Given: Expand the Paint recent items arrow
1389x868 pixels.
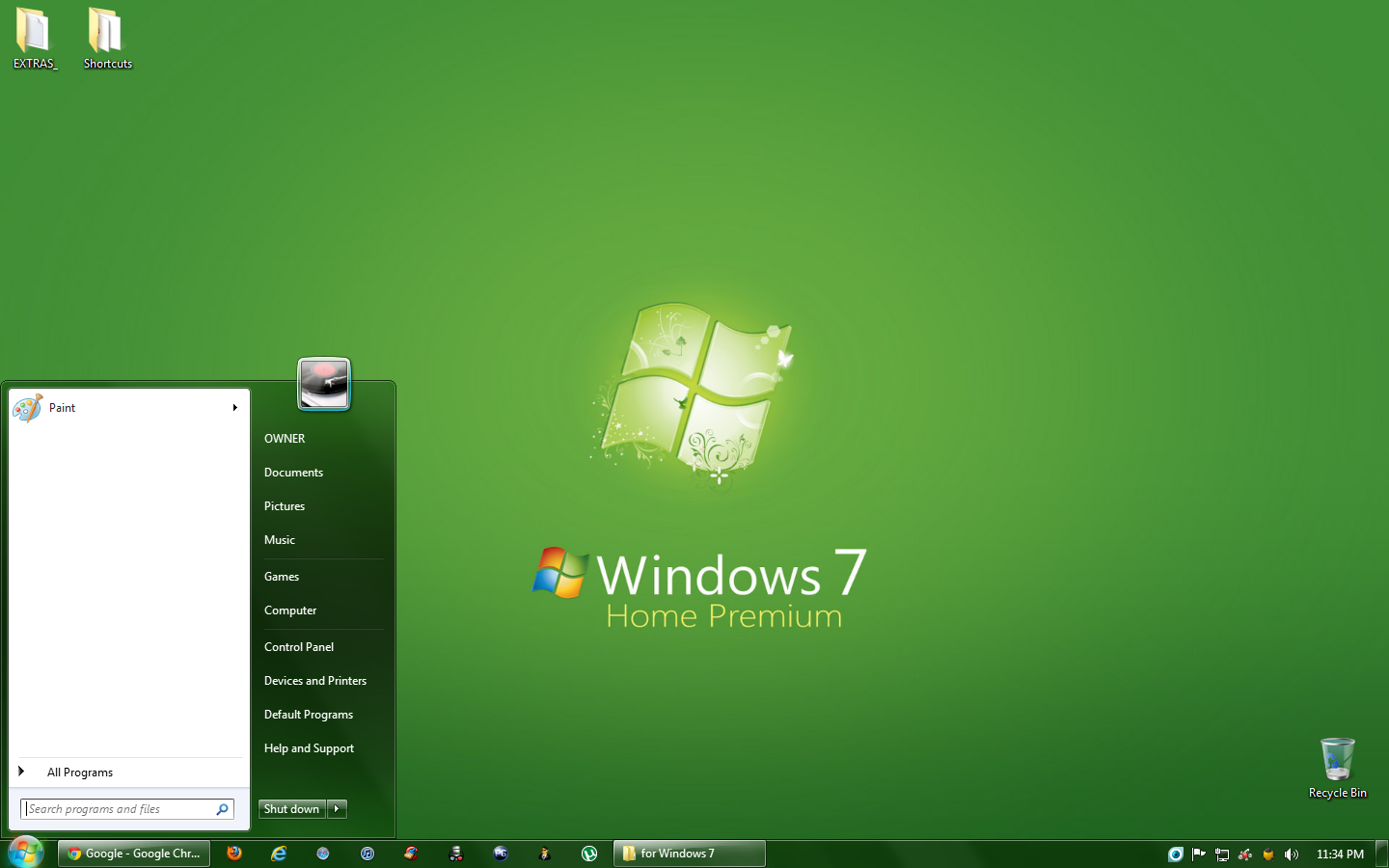Looking at the screenshot, I should click(234, 408).
